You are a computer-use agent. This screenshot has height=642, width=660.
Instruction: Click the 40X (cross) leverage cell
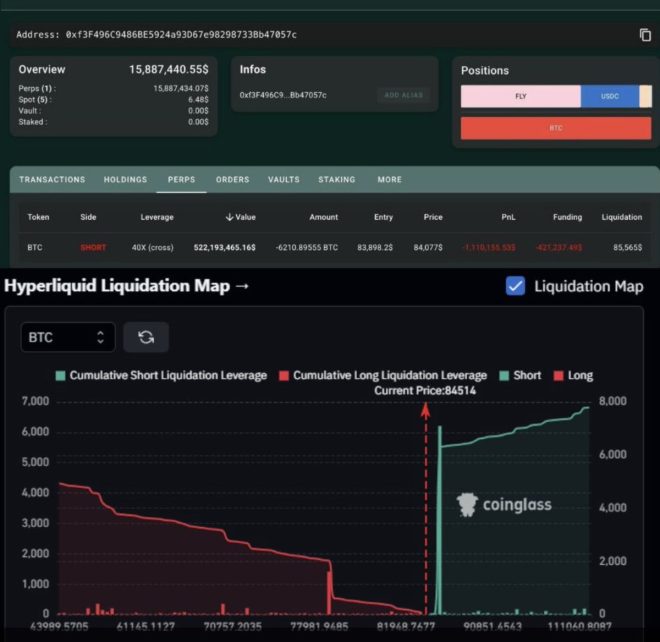click(152, 248)
